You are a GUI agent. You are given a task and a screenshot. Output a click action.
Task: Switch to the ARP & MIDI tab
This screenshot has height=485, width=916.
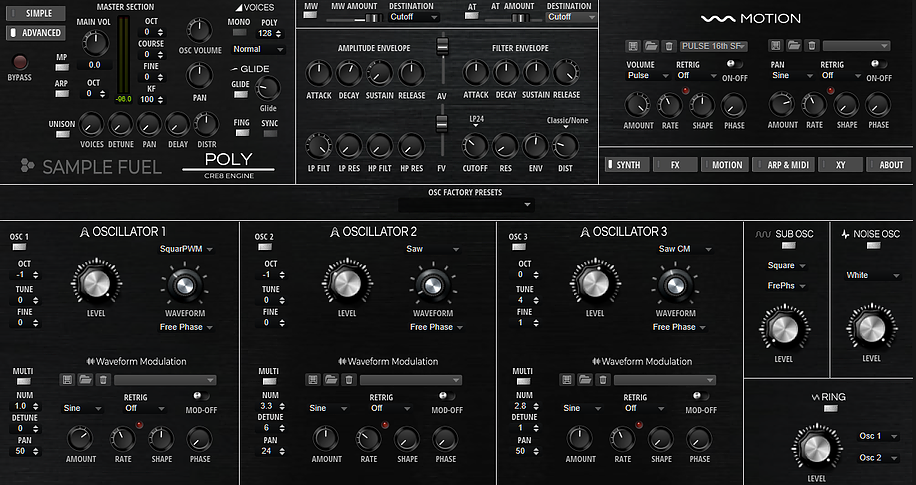pyautogui.click(x=784, y=165)
